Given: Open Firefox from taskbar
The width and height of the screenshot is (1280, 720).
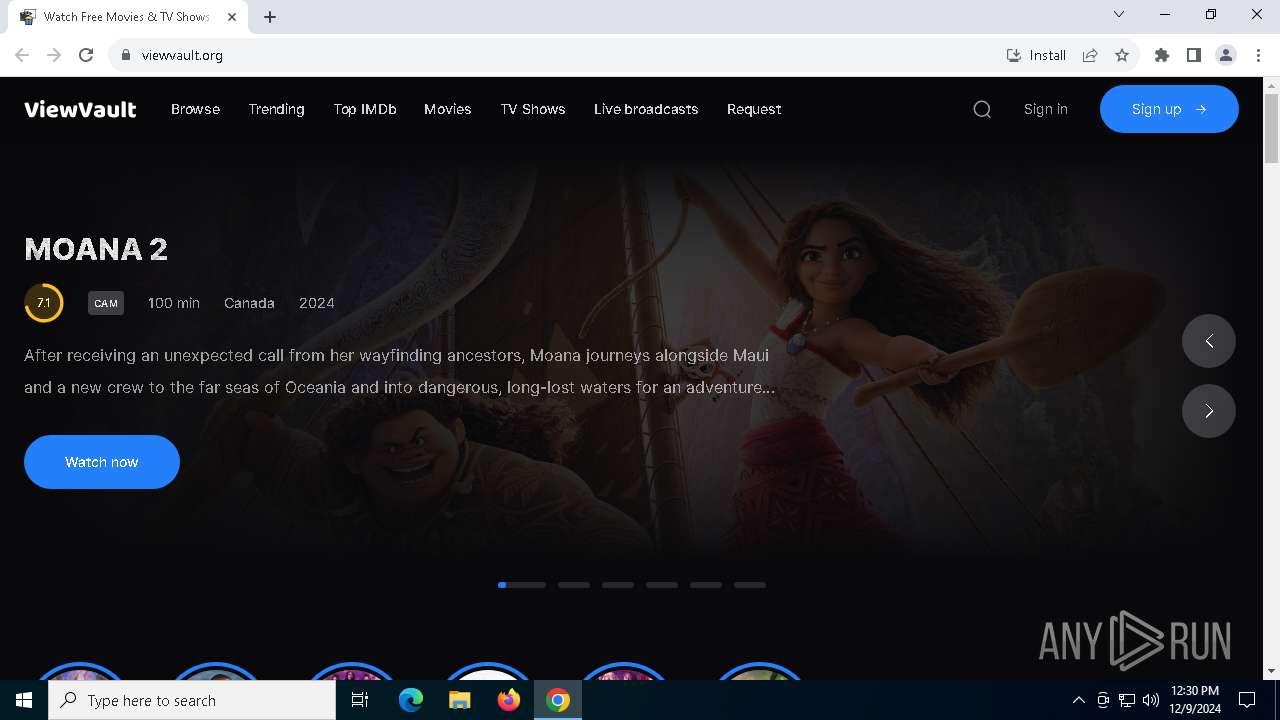Looking at the screenshot, I should [x=509, y=700].
